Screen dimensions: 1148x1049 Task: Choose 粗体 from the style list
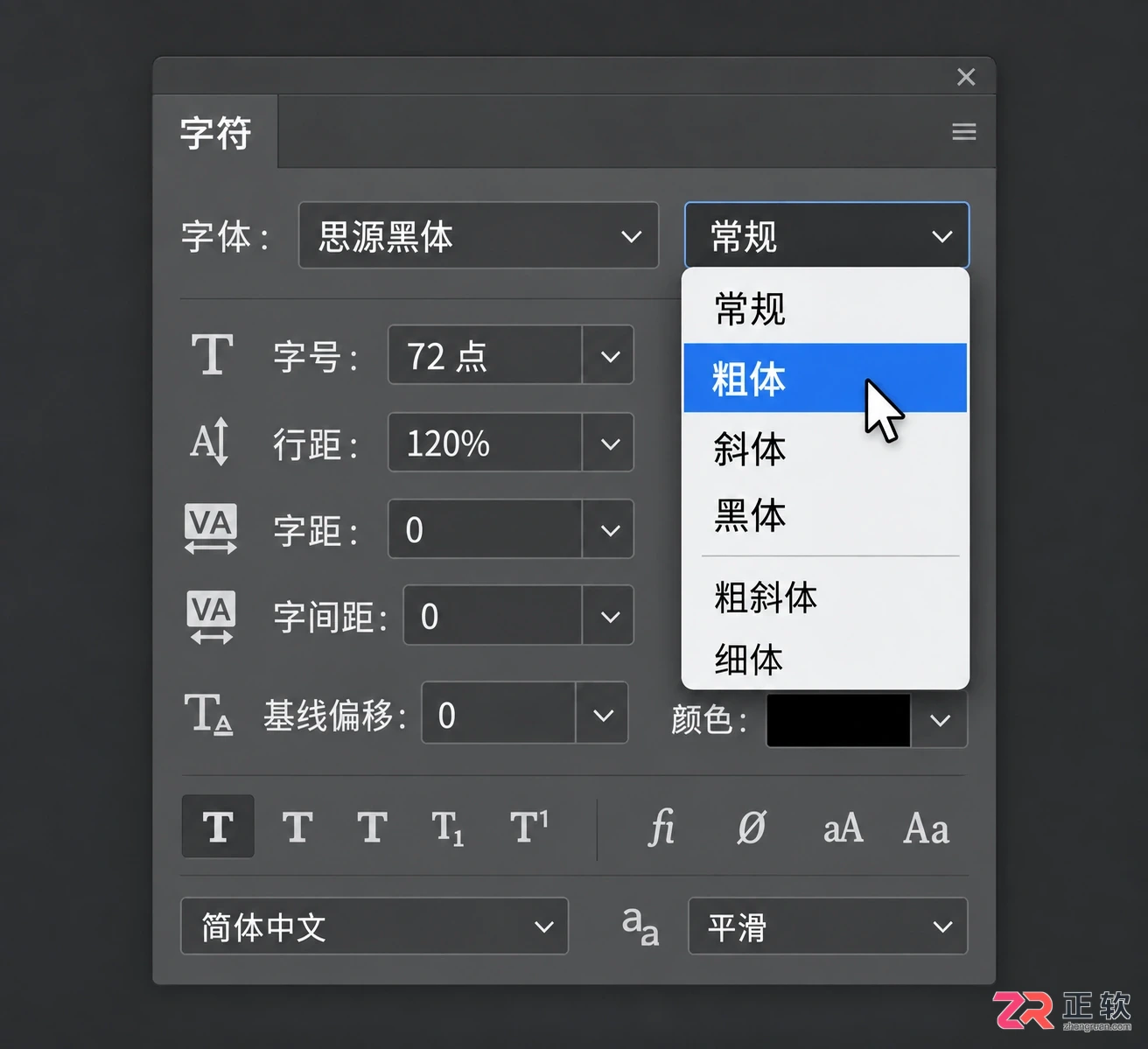pyautogui.click(x=825, y=378)
